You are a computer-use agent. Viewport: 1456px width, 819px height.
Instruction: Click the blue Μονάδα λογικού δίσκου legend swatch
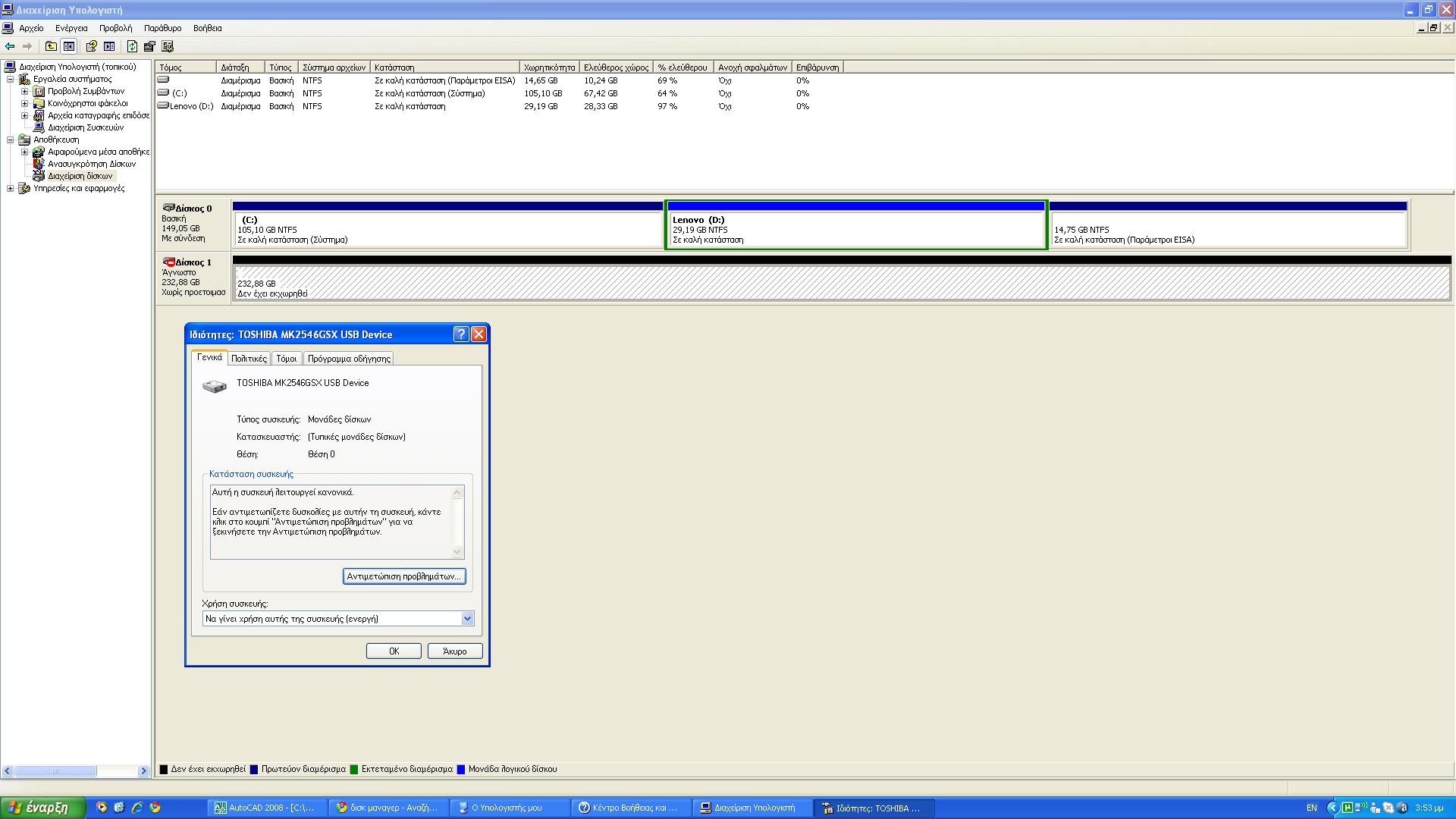point(461,769)
